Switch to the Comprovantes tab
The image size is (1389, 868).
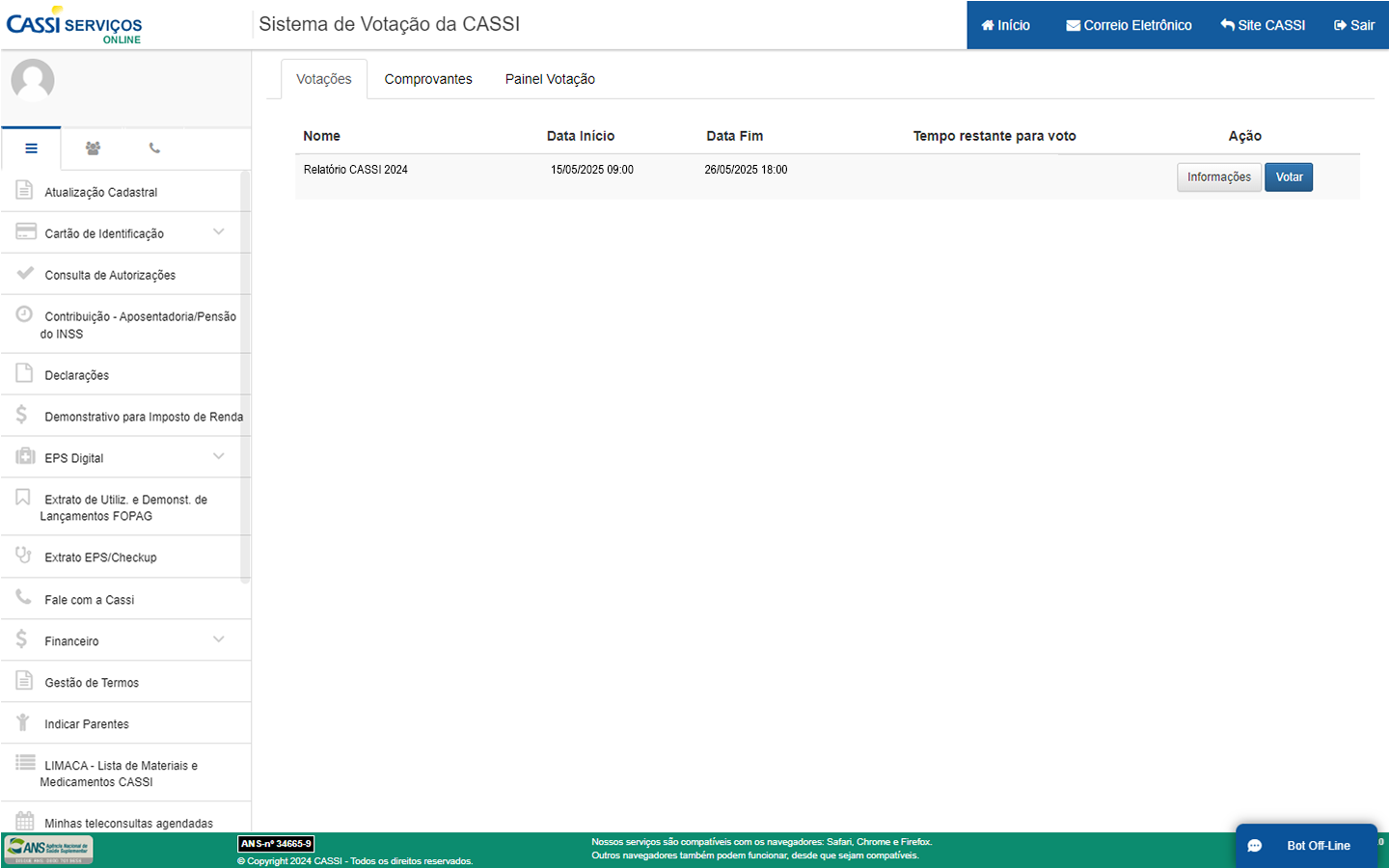coord(428,79)
